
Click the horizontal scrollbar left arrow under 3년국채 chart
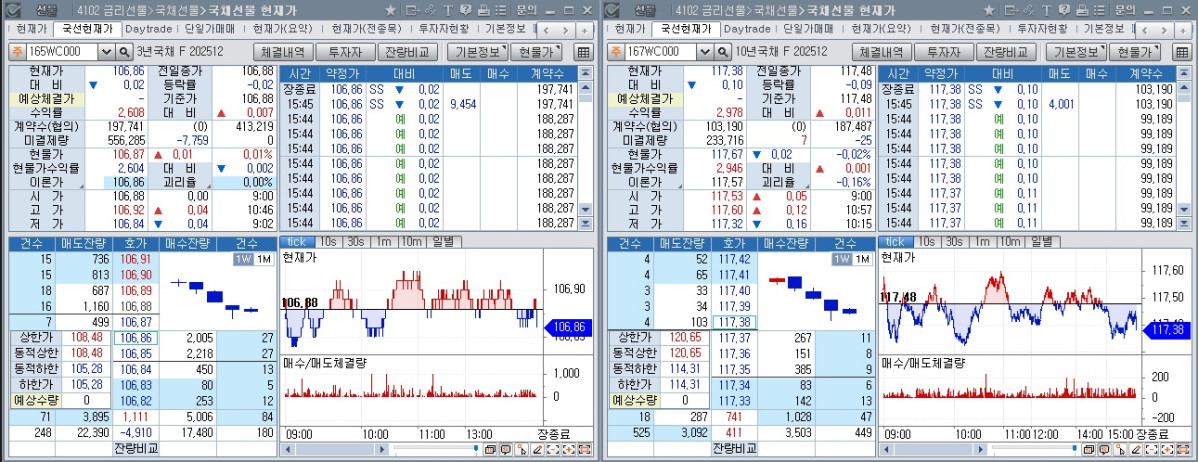[288, 449]
